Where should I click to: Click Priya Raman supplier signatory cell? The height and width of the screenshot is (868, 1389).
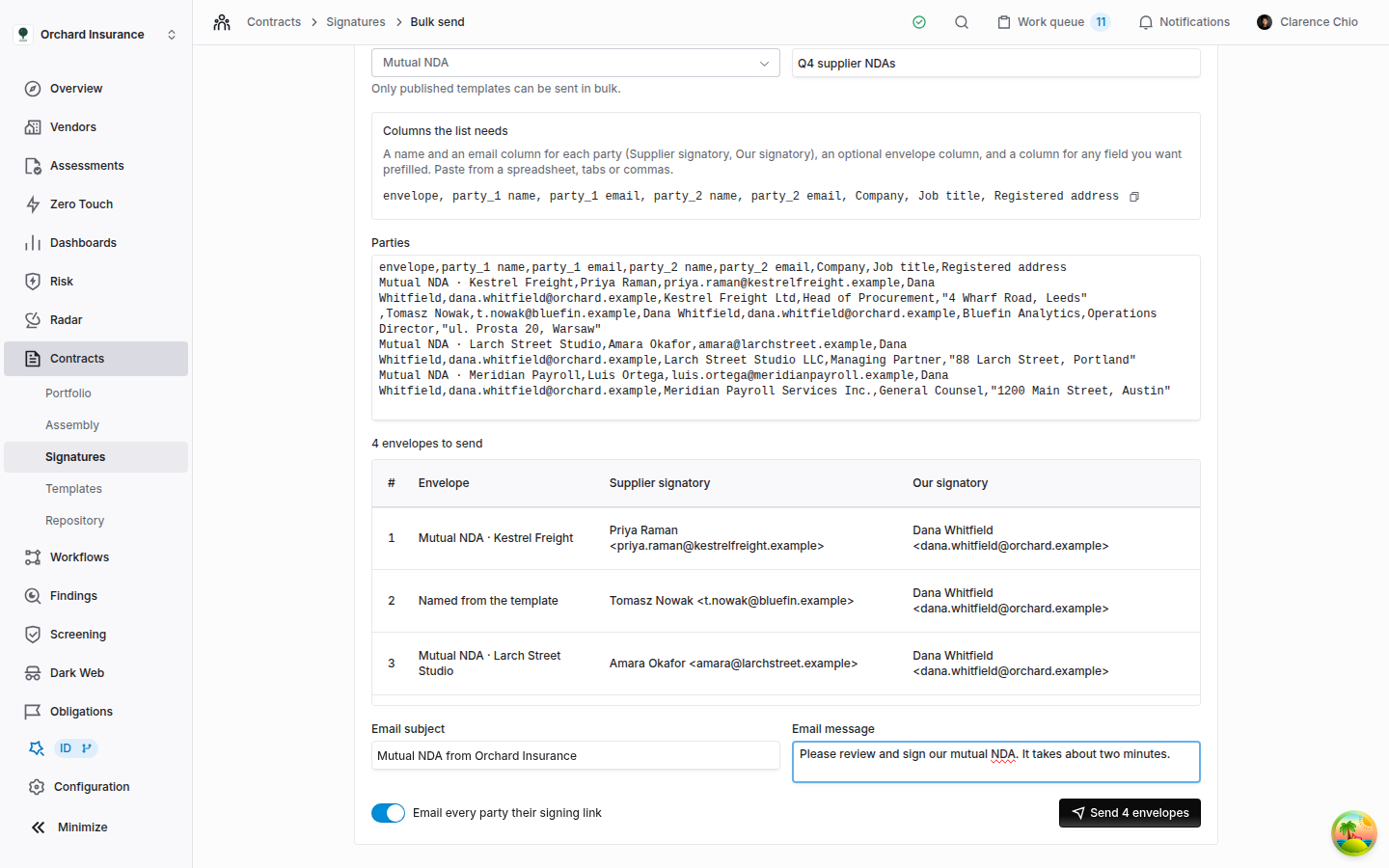(x=717, y=538)
